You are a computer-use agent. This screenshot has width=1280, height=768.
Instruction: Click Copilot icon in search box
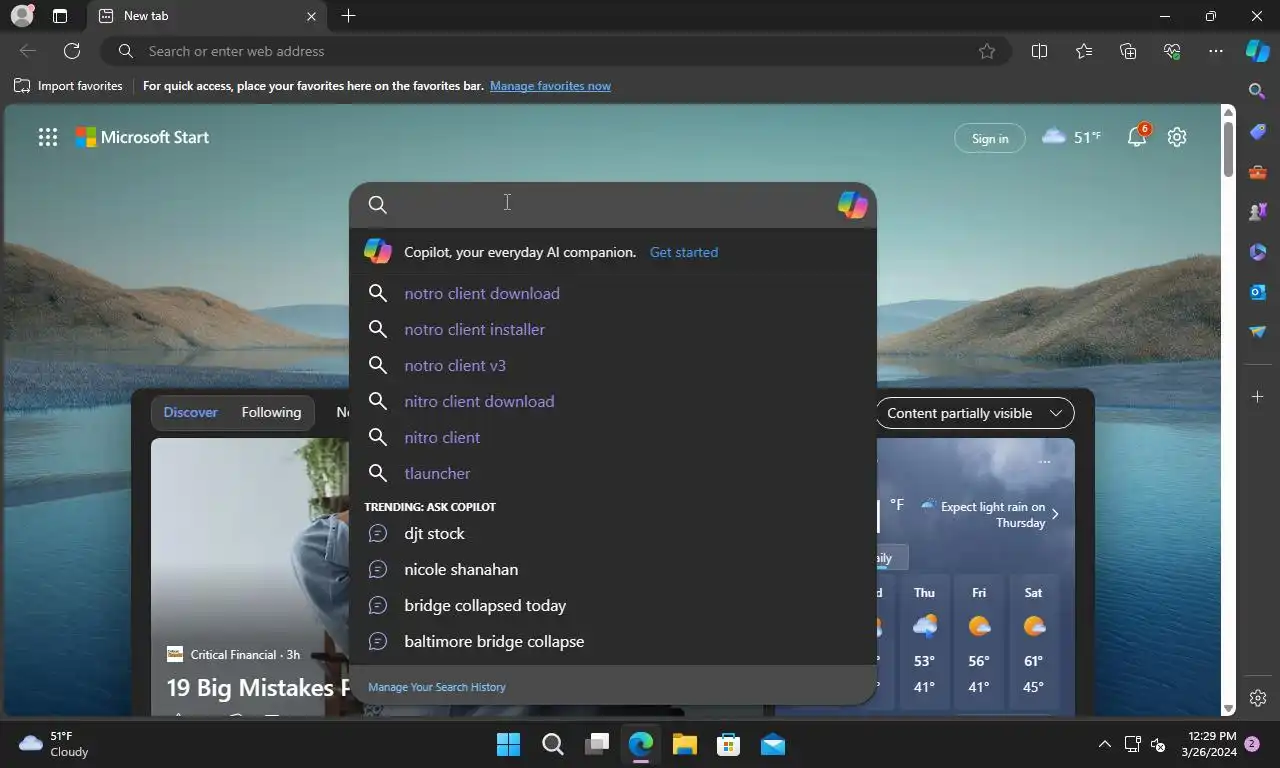coord(852,205)
